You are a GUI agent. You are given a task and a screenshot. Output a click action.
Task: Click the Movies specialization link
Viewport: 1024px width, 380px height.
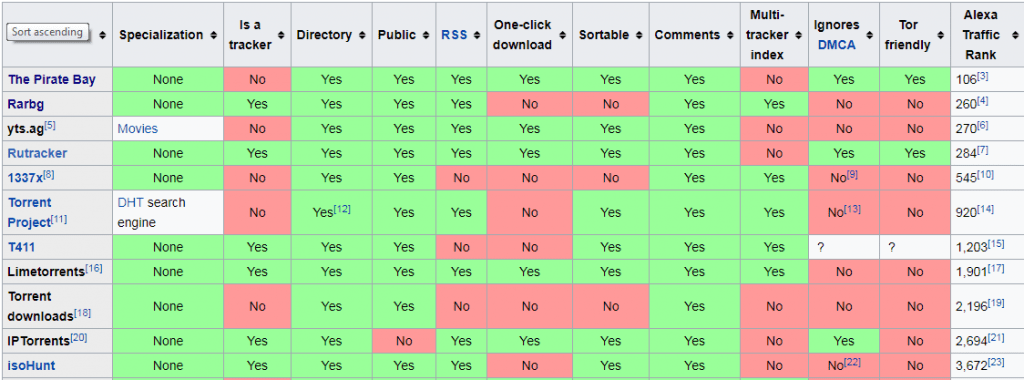[138, 129]
